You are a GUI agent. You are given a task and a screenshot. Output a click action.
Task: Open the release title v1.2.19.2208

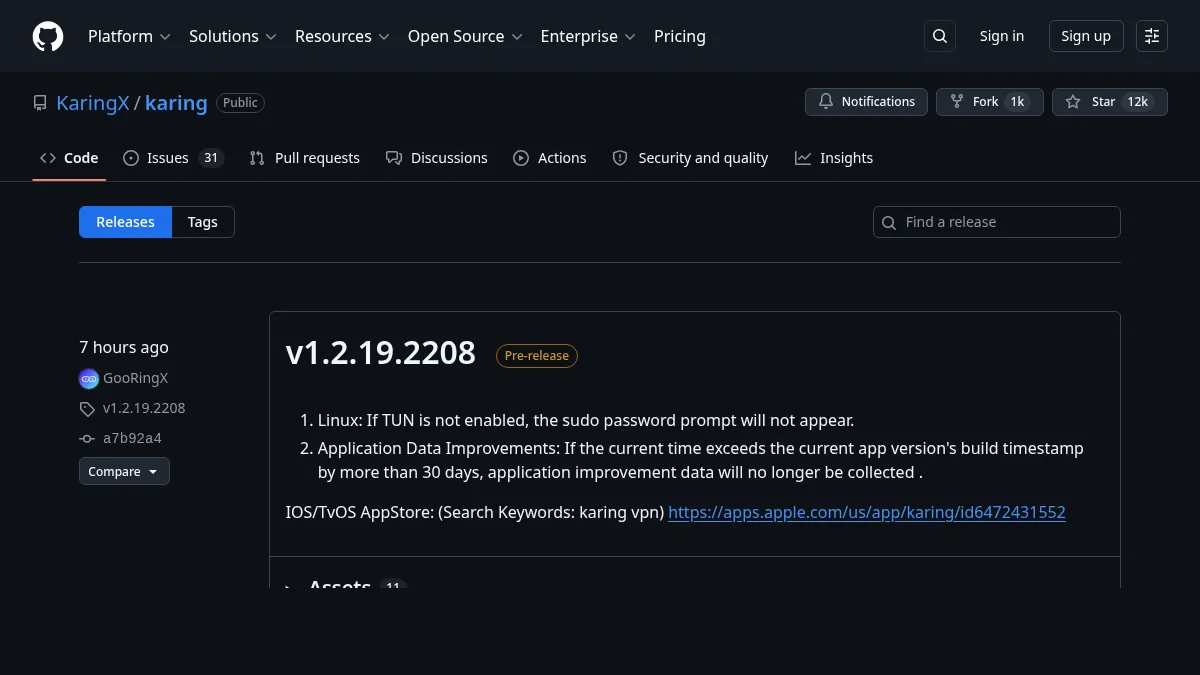click(381, 353)
